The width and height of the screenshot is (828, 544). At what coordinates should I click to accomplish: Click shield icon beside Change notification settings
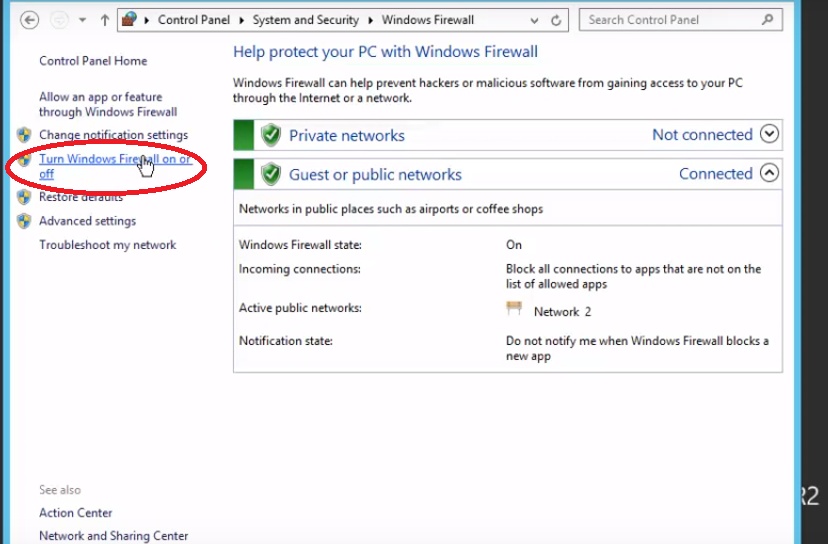pyautogui.click(x=24, y=135)
